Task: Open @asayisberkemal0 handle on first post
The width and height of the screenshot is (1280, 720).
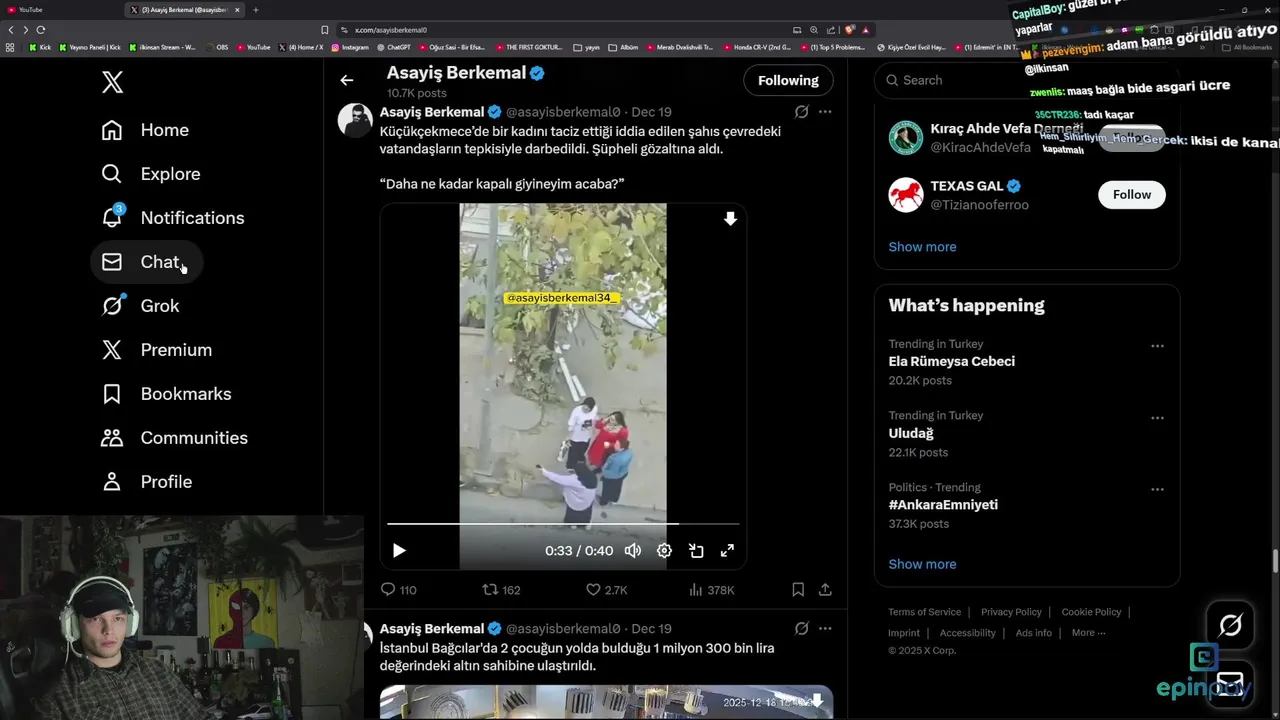Action: point(563,112)
